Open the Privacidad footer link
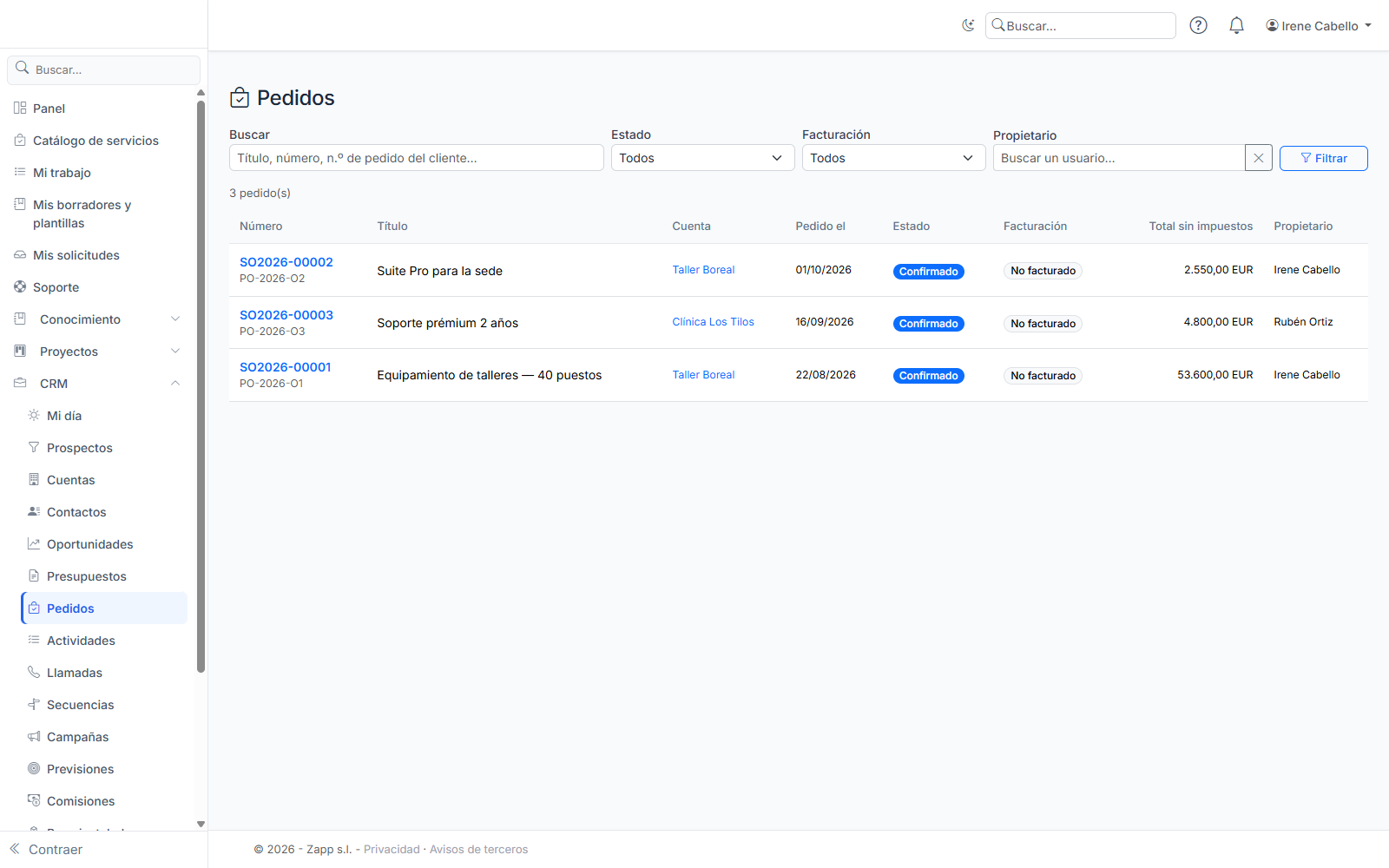 (x=392, y=850)
